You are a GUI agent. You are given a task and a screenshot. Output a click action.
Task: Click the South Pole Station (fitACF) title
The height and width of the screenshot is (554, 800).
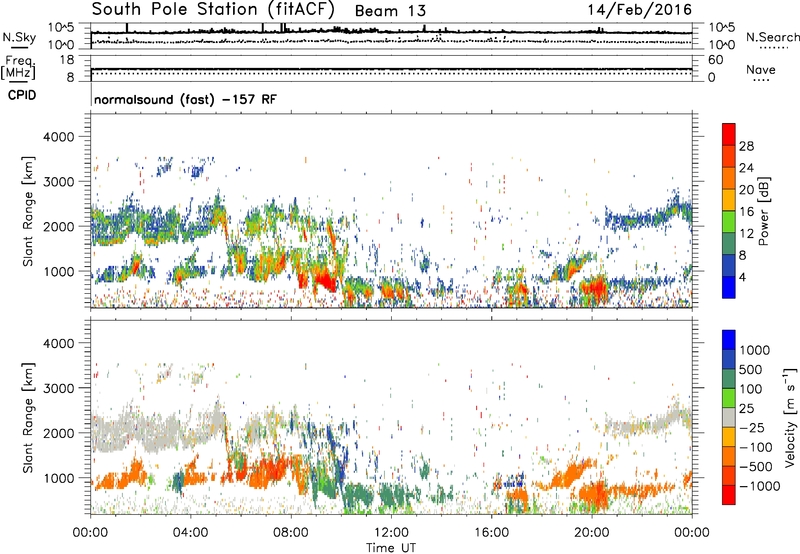click(x=213, y=9)
